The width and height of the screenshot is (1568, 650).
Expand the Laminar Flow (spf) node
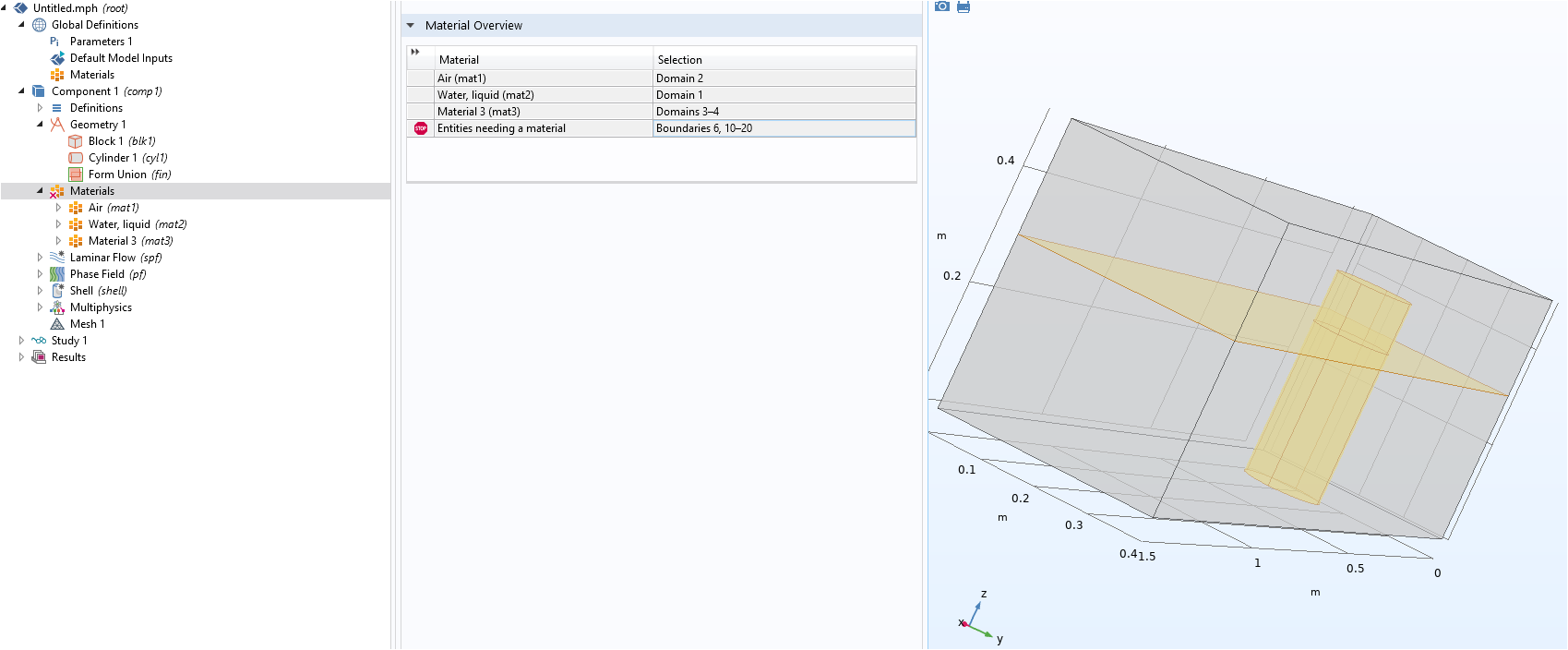(40, 258)
